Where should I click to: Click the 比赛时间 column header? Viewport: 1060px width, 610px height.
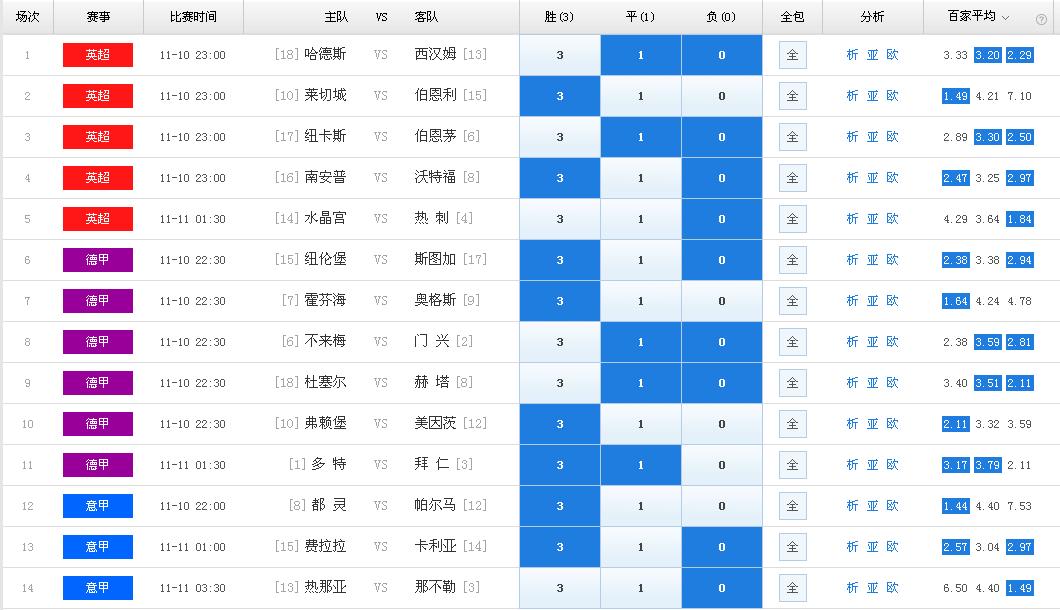(x=193, y=18)
